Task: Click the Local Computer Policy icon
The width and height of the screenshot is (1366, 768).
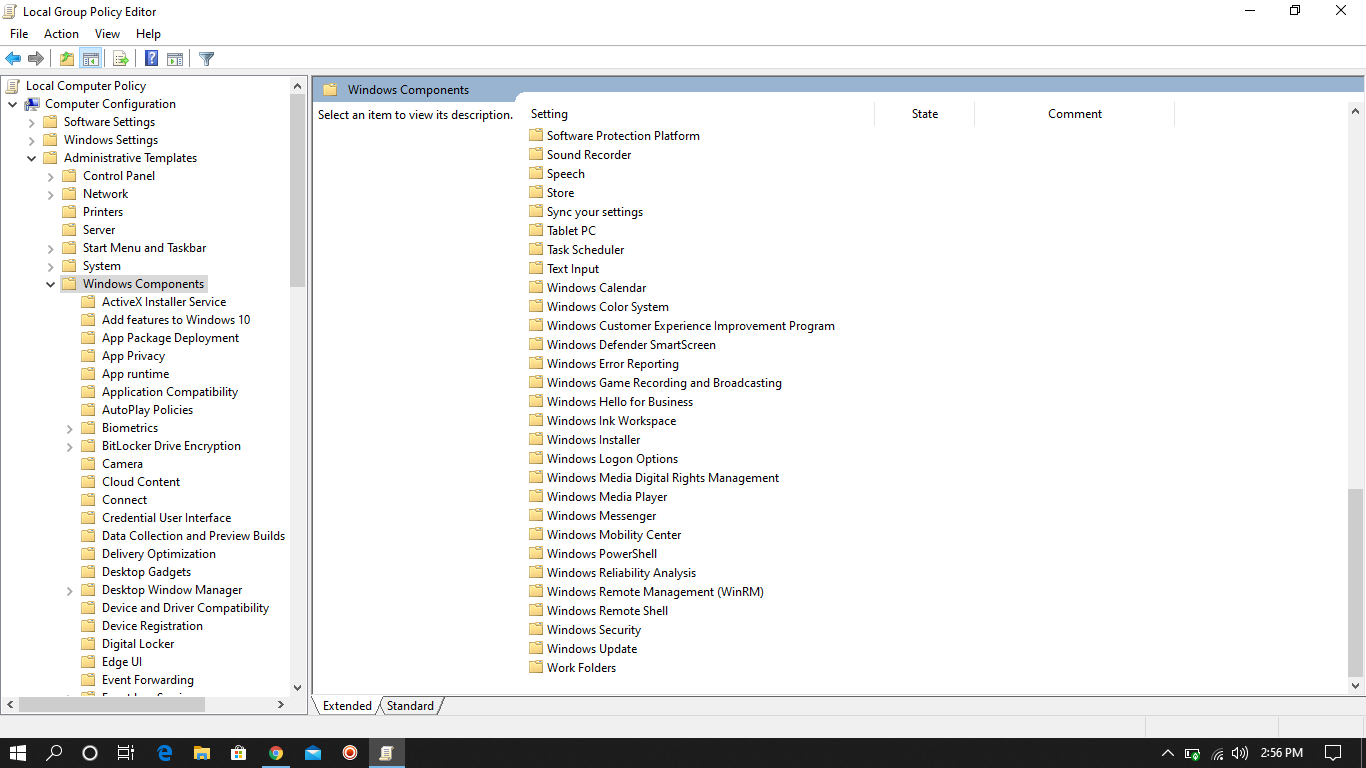Action: [x=14, y=86]
